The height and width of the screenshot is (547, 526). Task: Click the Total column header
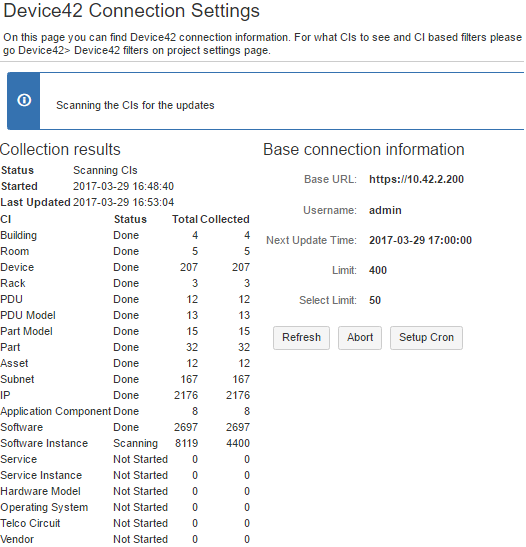point(185,219)
